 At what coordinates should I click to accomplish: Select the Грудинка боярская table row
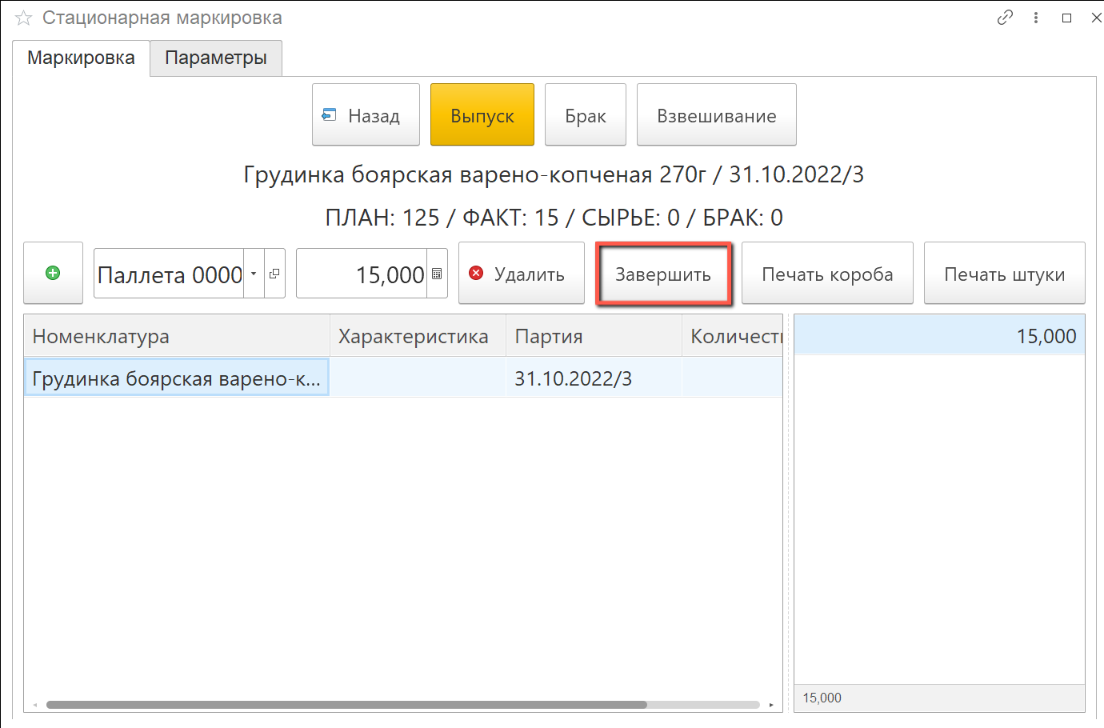176,379
